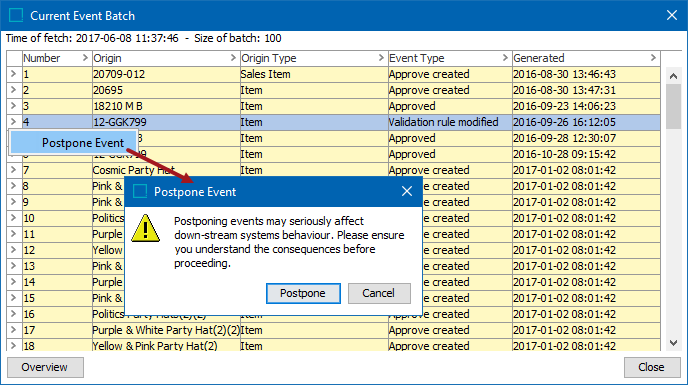Open the Number column filter arrow
Screen dimensions: 688x385
point(85,58)
